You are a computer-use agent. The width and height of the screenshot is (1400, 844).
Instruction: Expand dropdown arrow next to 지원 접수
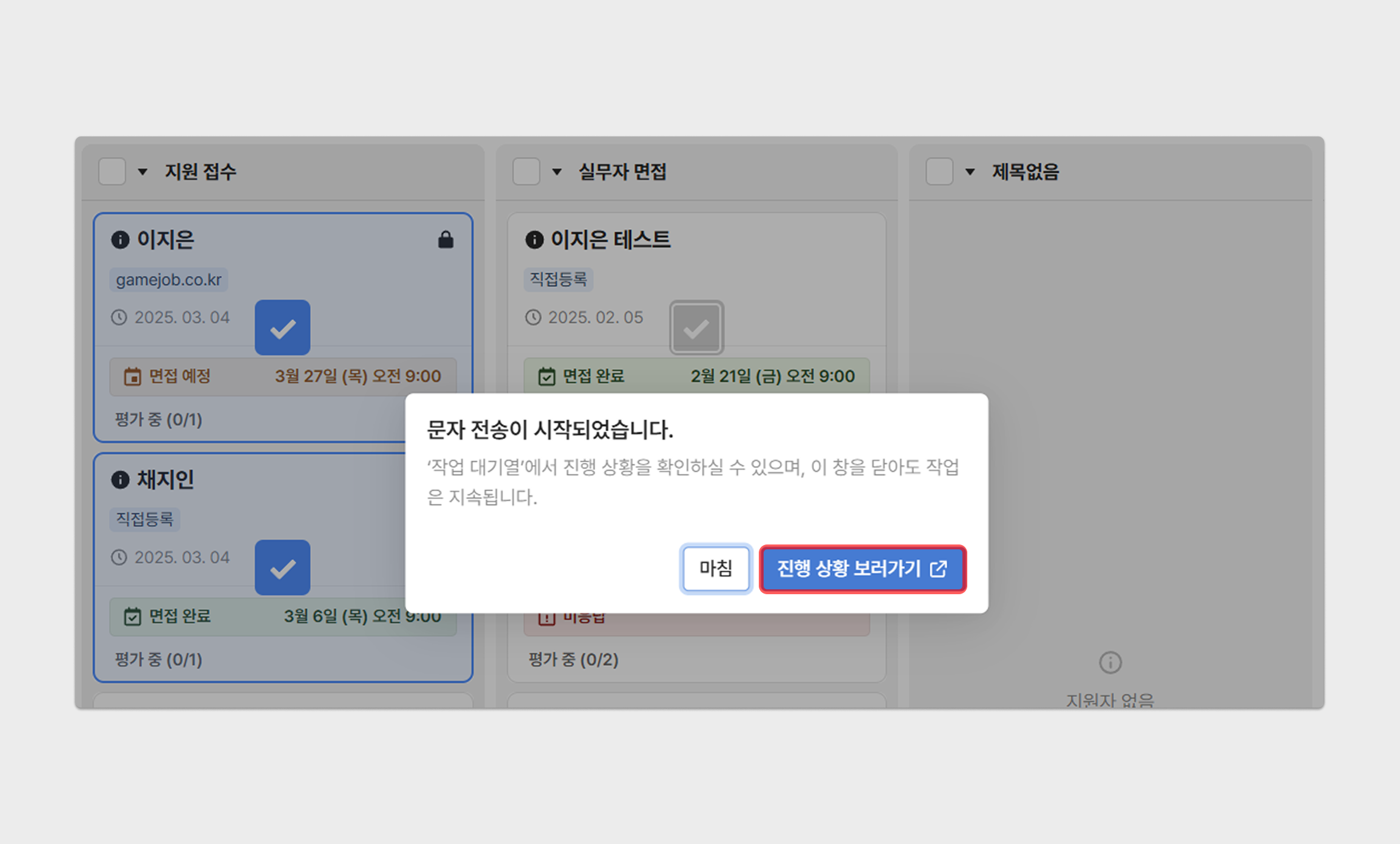[x=142, y=172]
